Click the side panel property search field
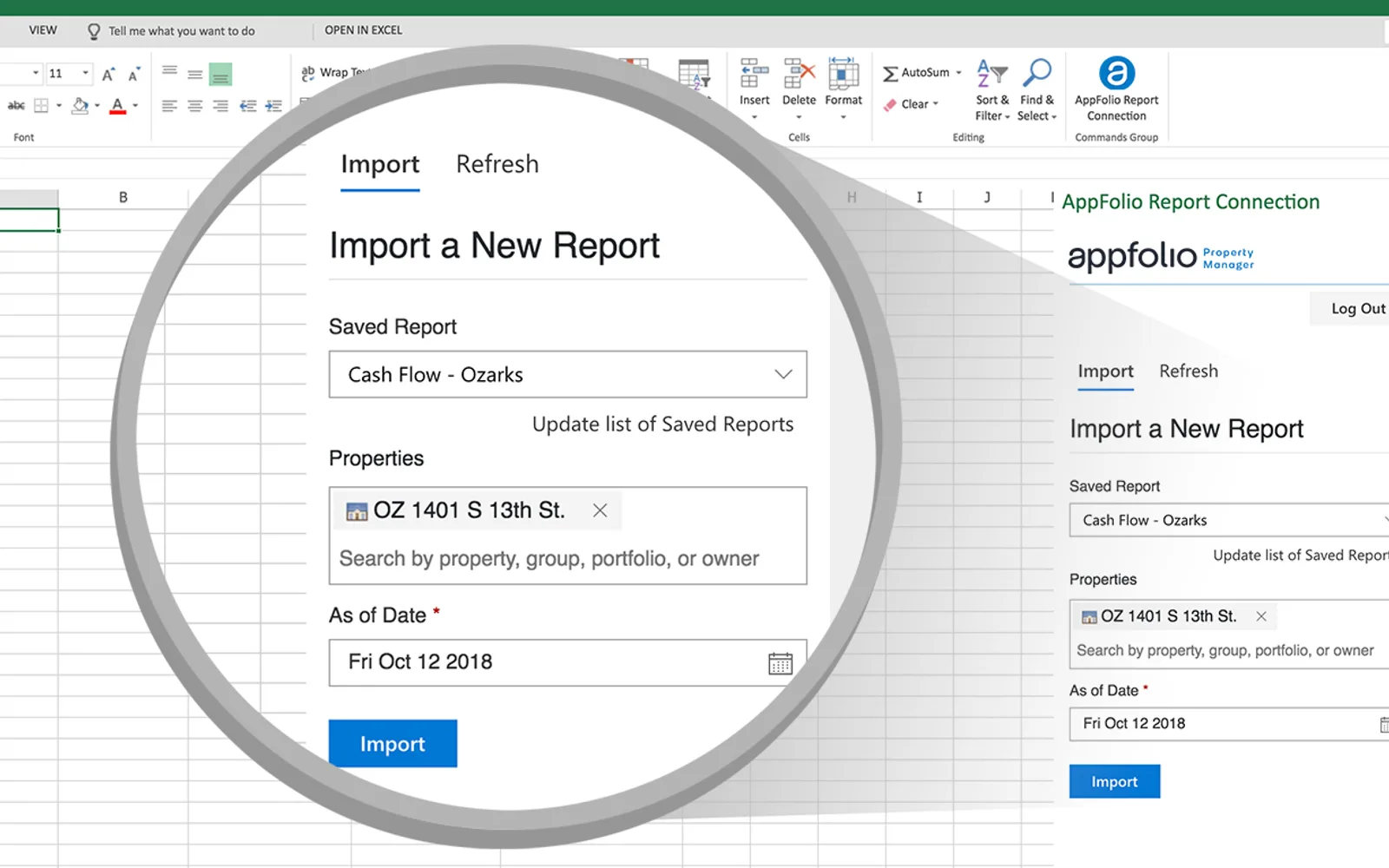Viewport: 1389px width, 868px height. 1225,650
